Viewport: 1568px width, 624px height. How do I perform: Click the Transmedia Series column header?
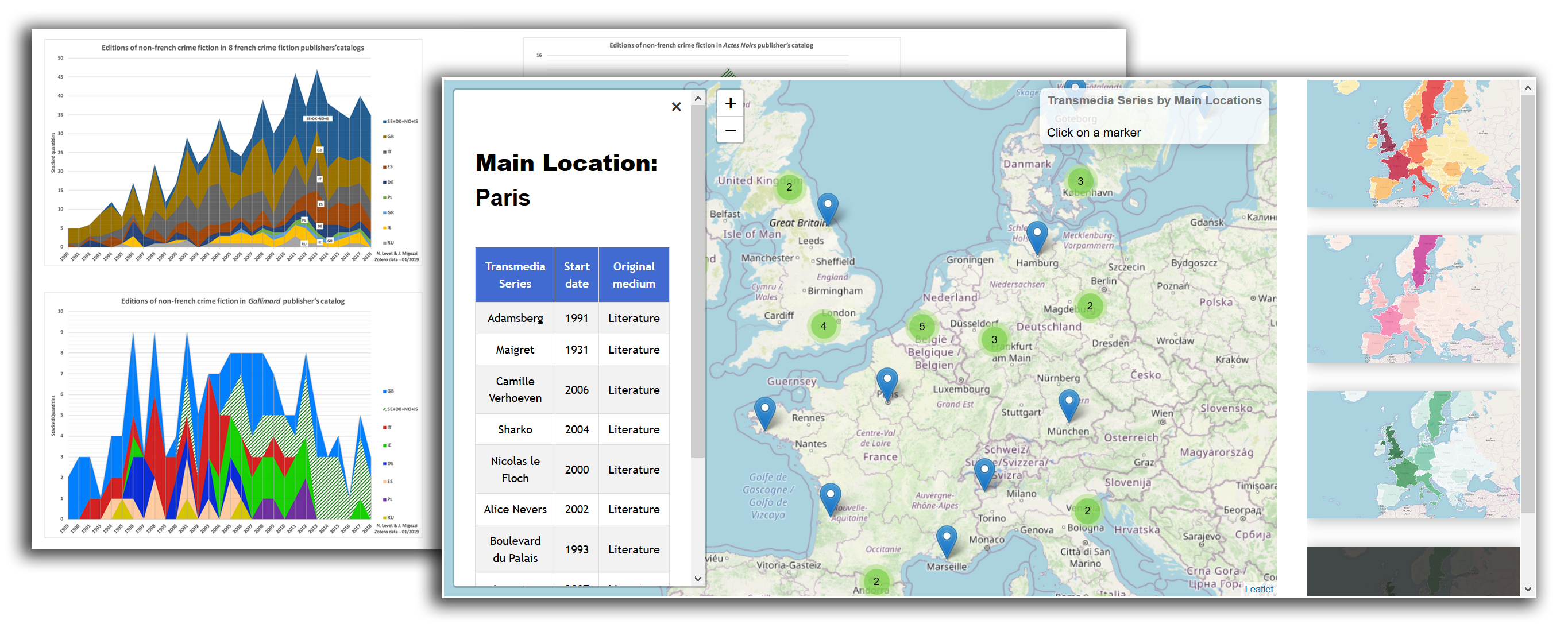coord(515,275)
